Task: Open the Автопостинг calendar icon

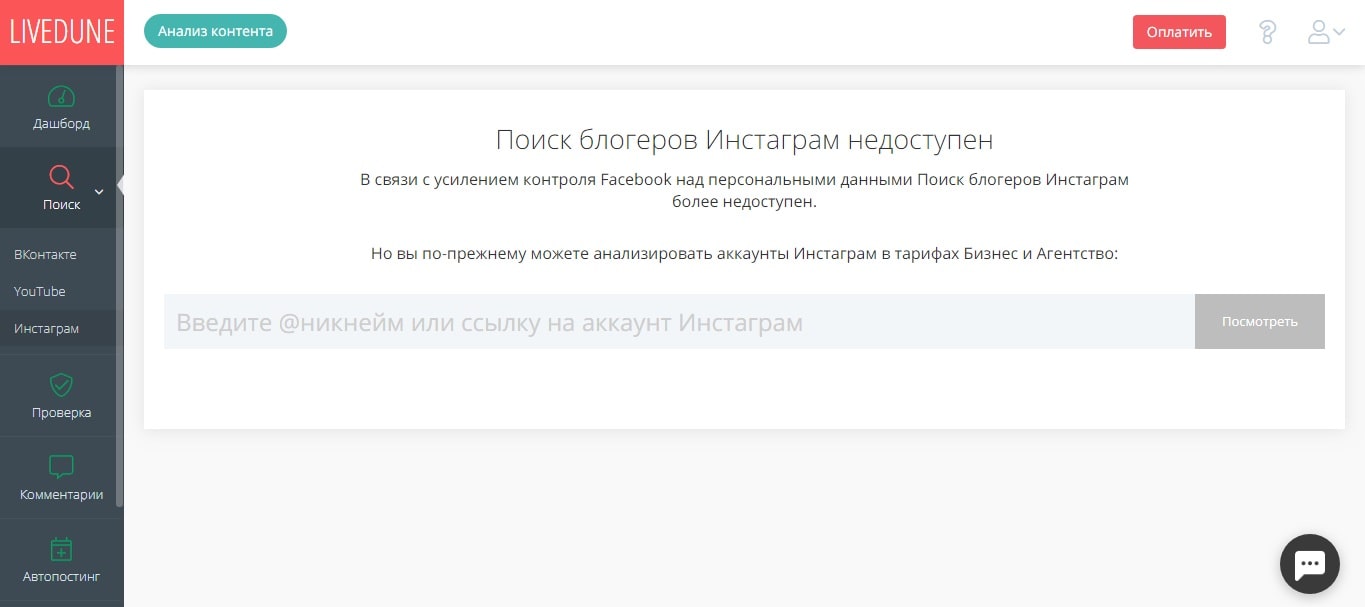Action: [x=61, y=549]
